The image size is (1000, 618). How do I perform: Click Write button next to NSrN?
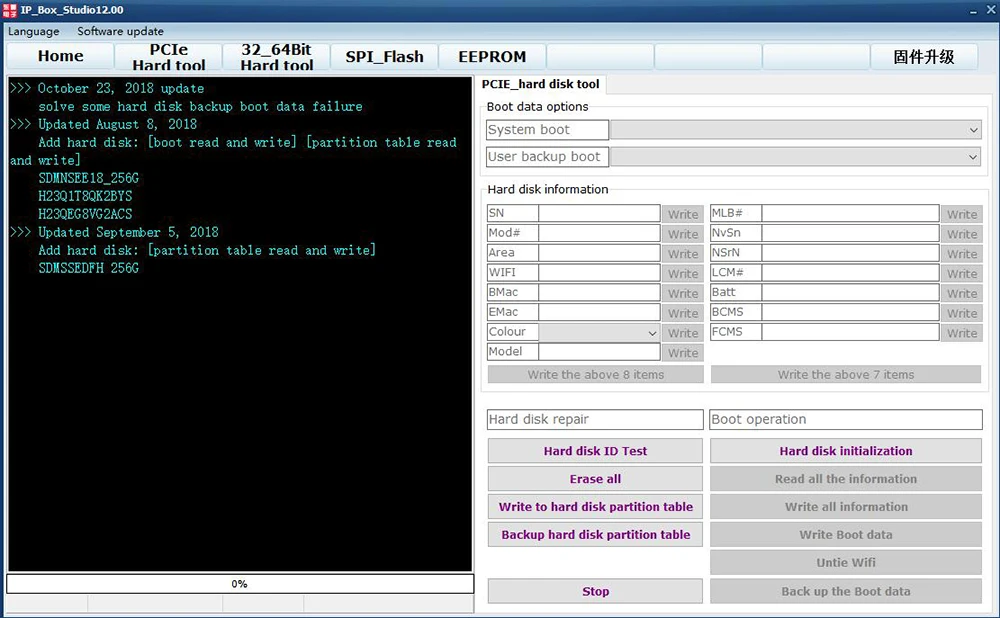click(x=962, y=254)
